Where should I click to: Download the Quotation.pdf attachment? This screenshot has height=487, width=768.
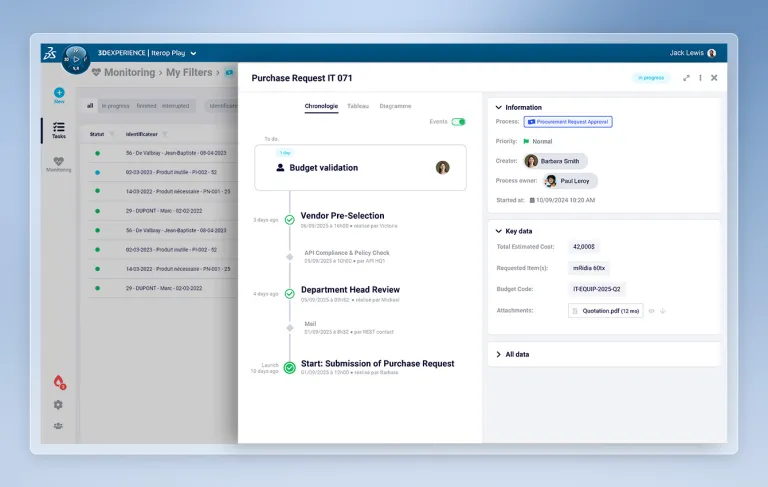pos(663,311)
